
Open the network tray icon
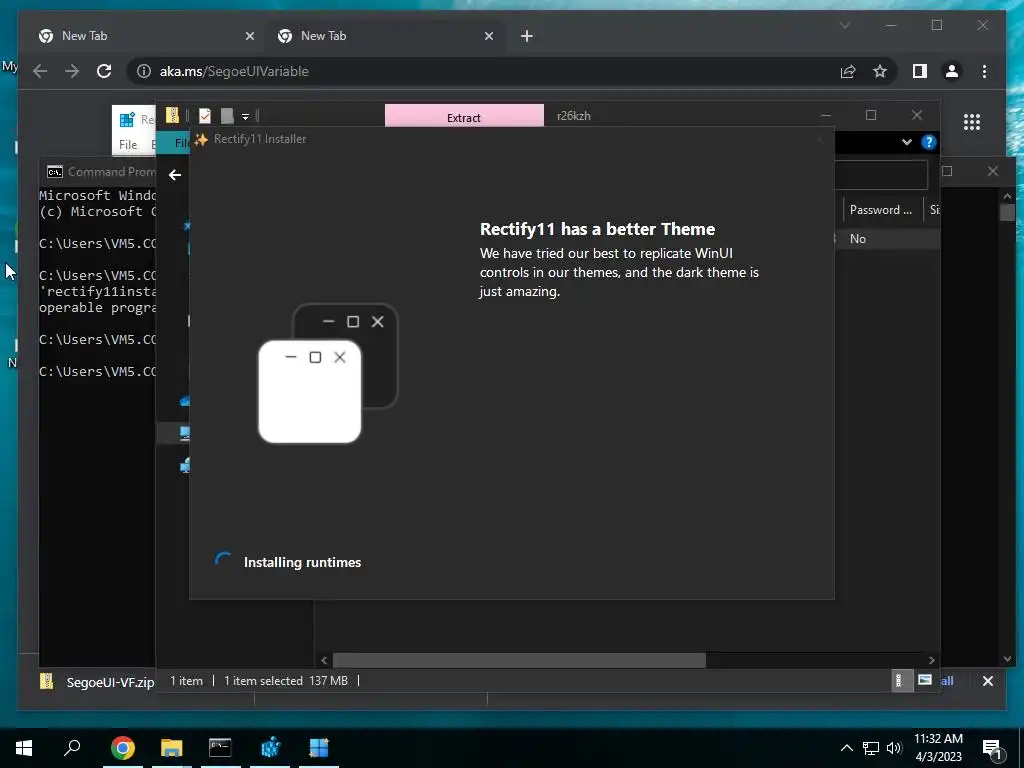coord(871,748)
